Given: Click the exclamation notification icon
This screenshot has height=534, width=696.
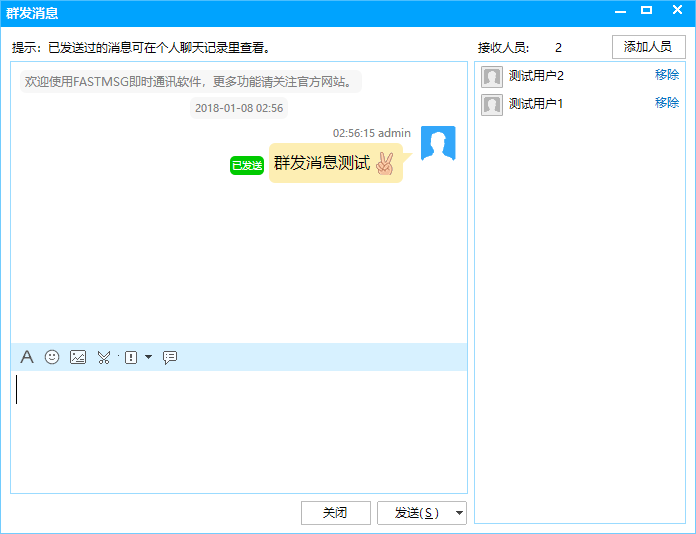Looking at the screenshot, I should (x=131, y=357).
